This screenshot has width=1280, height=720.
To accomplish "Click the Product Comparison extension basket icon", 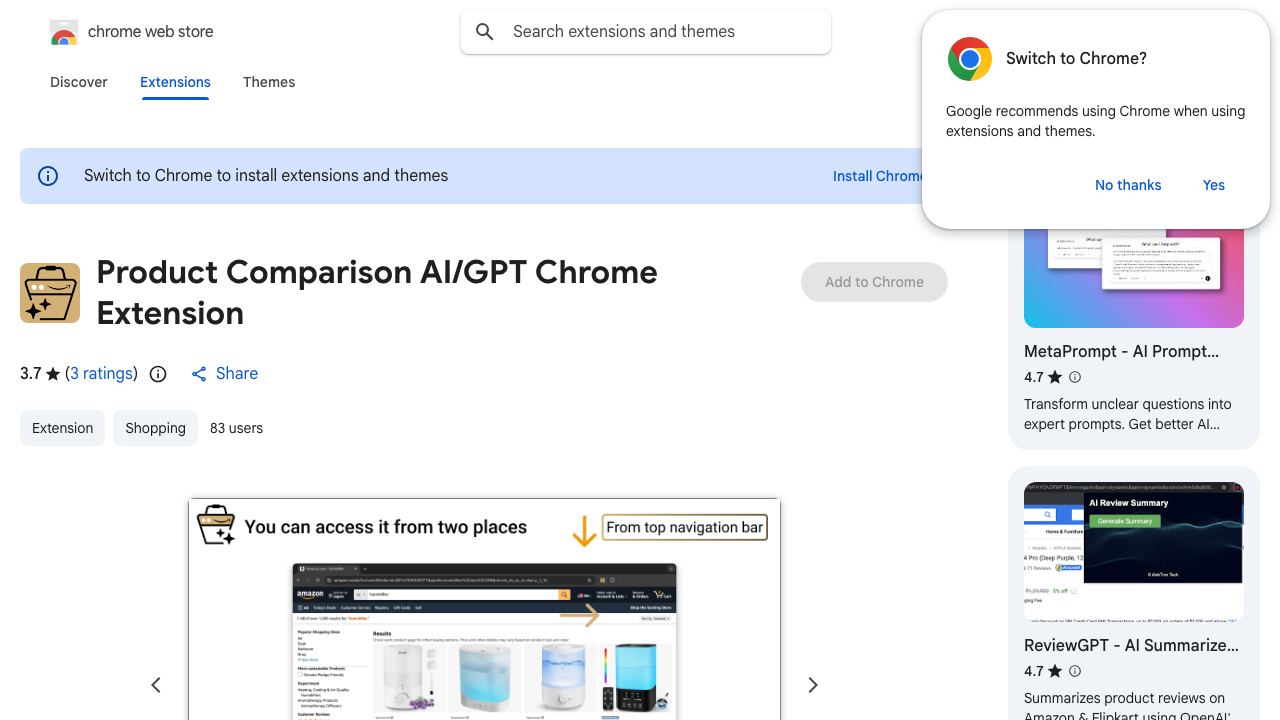I will [50, 293].
